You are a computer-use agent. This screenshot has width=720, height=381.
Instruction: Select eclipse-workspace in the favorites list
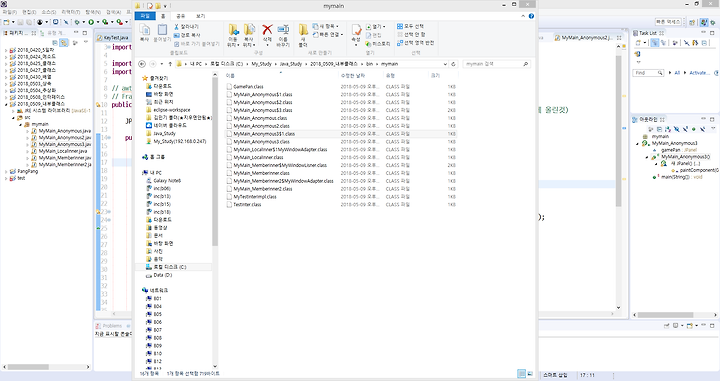172,110
